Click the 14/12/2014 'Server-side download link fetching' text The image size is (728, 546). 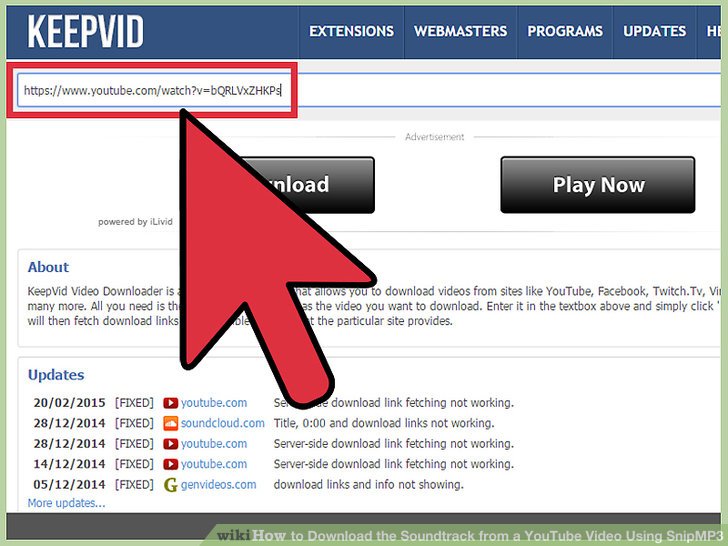point(394,464)
